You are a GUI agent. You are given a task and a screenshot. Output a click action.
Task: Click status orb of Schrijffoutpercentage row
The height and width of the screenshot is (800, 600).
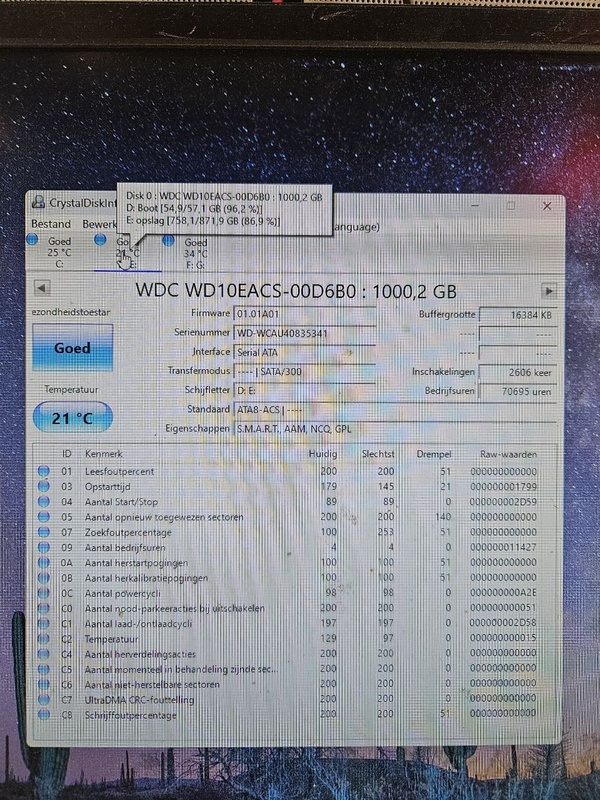[x=44, y=715]
